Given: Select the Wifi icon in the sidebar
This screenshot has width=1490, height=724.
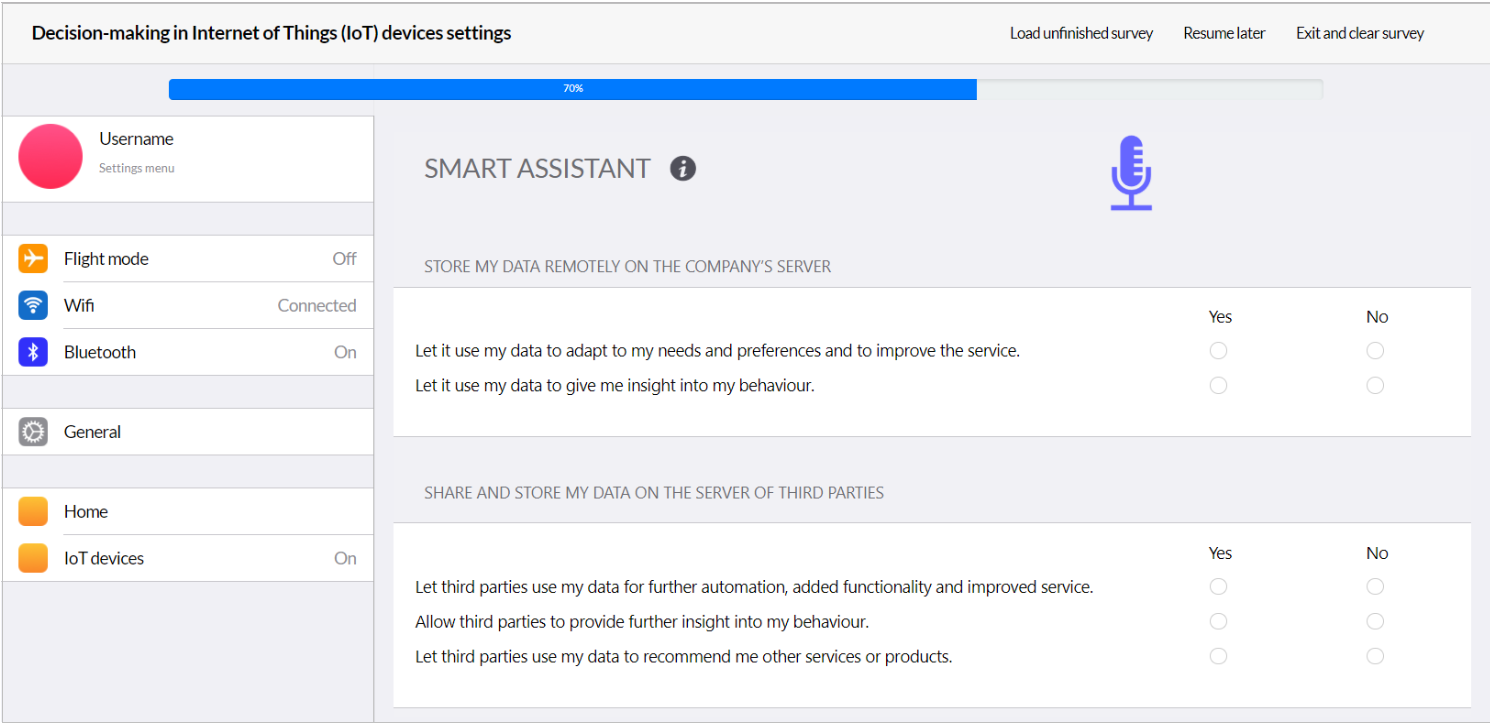Looking at the screenshot, I should coord(33,305).
